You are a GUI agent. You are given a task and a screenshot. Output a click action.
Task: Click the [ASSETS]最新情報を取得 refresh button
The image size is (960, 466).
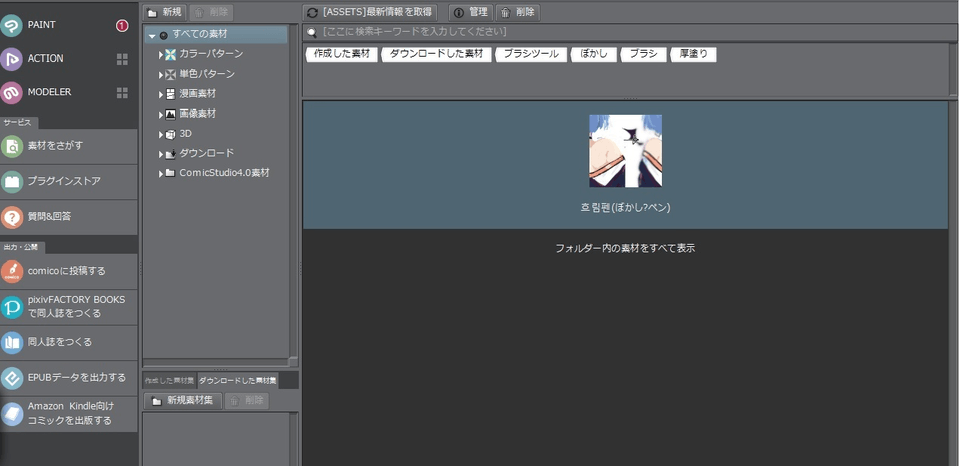(370, 12)
